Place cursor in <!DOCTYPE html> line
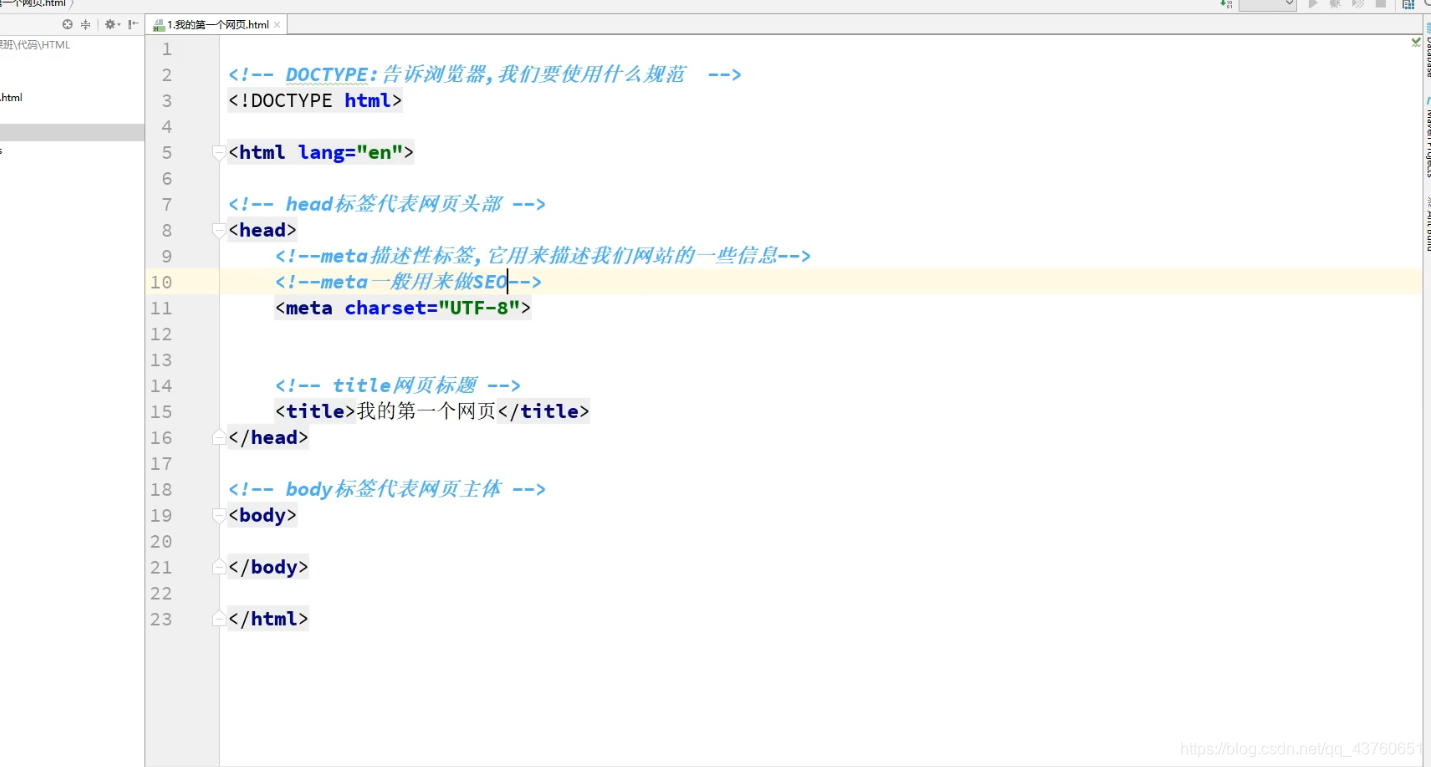Screen dimensions: 1431x767 click(315, 101)
